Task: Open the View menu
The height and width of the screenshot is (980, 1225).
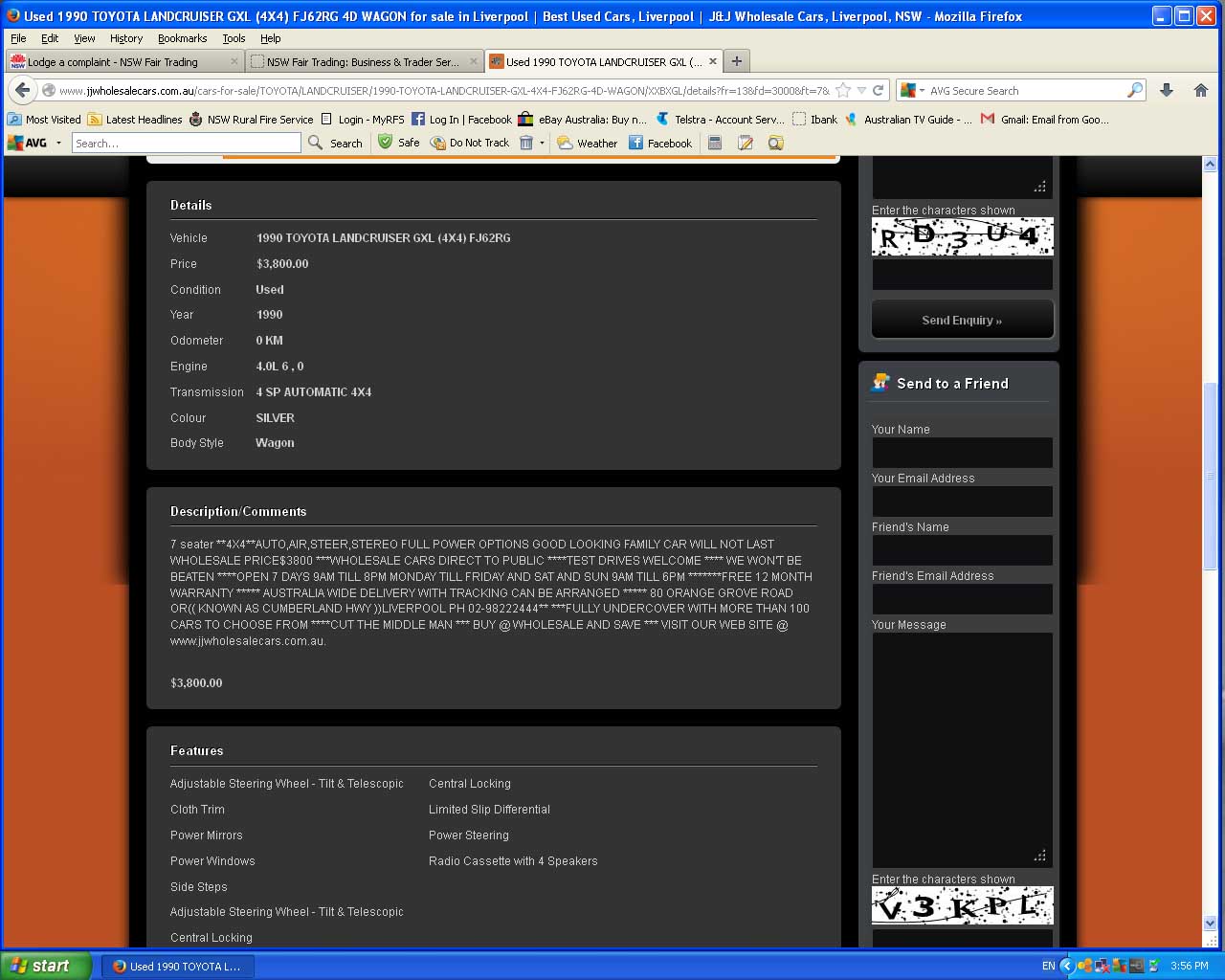Action: tap(84, 38)
